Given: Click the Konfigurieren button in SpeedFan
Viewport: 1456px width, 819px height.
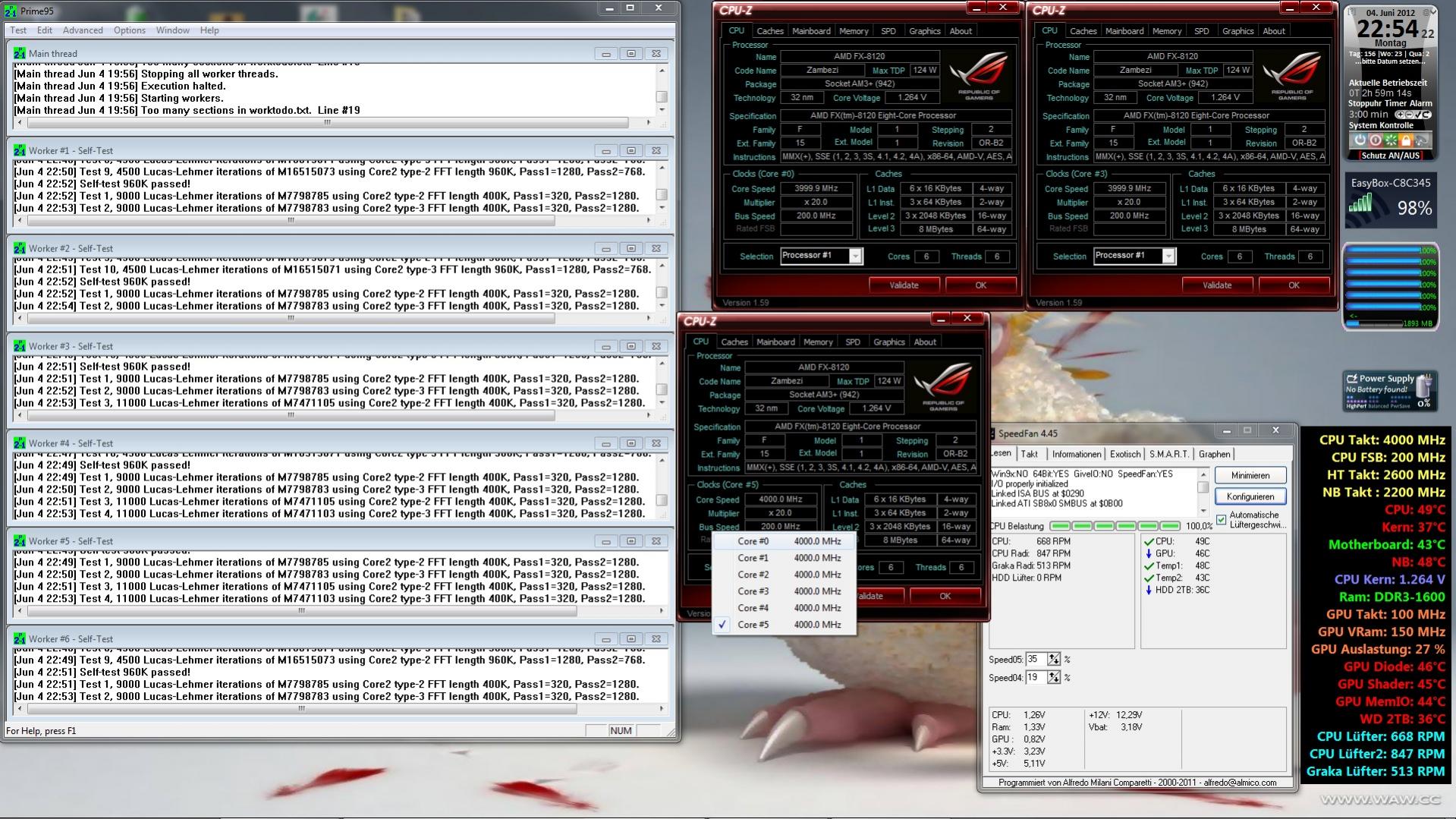Looking at the screenshot, I should (x=1250, y=496).
